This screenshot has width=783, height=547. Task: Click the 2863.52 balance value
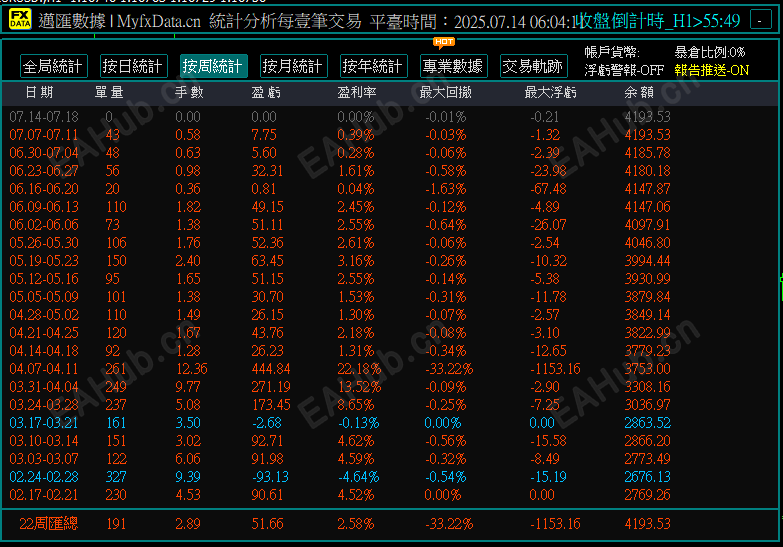click(647, 423)
